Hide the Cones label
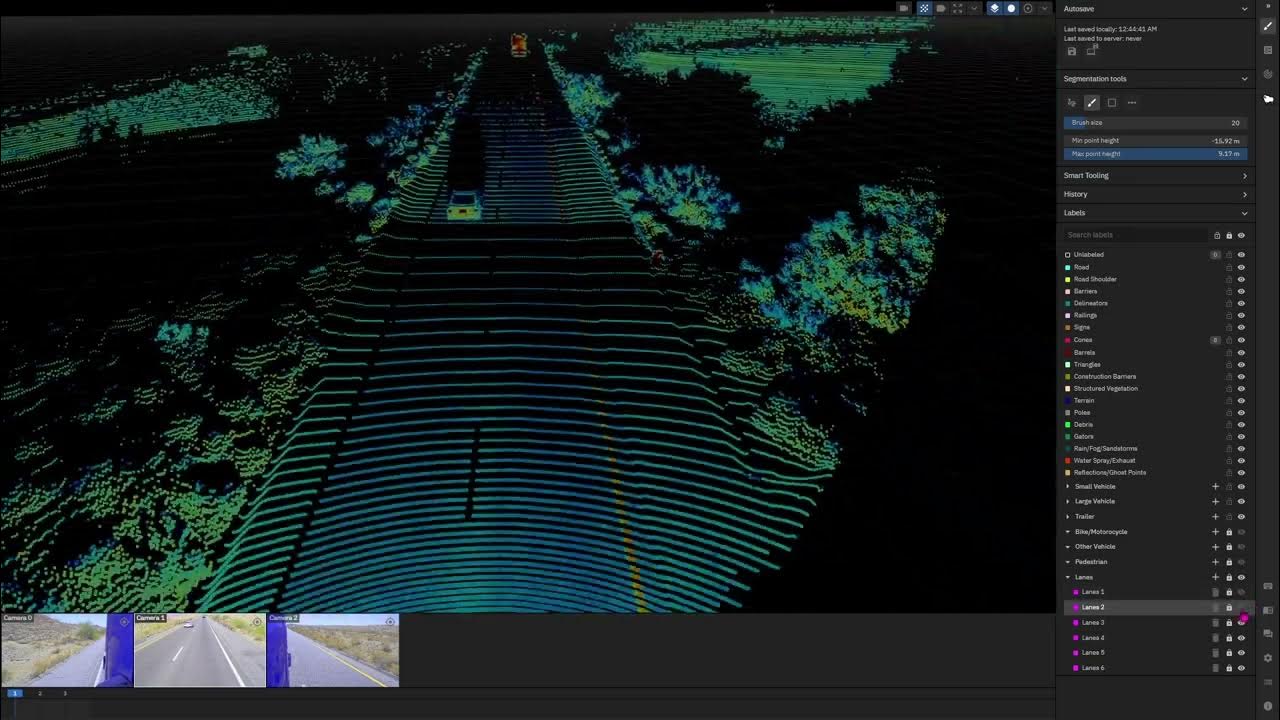This screenshot has height=720, width=1280. pyautogui.click(x=1241, y=340)
